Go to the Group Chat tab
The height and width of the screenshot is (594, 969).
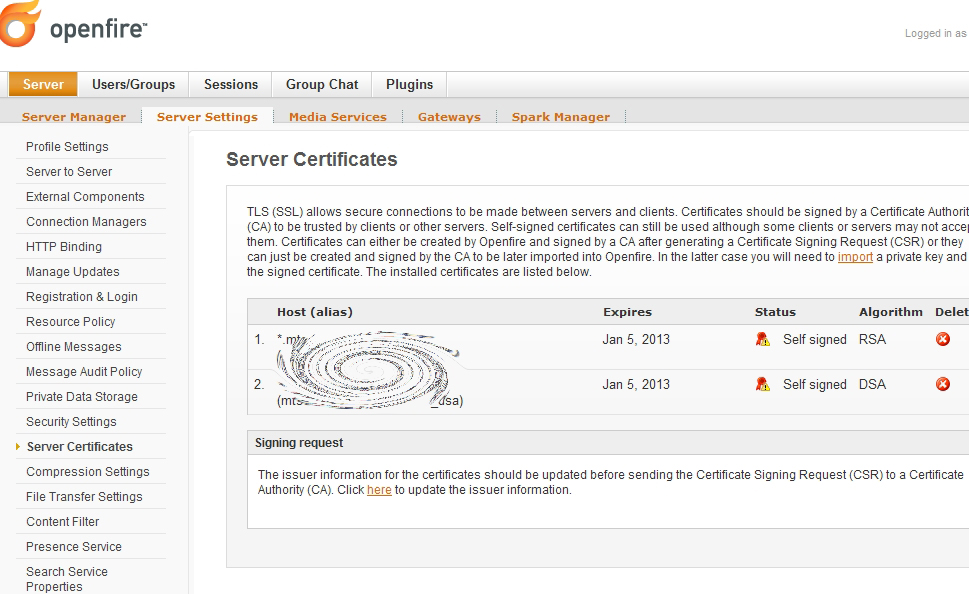tap(322, 84)
